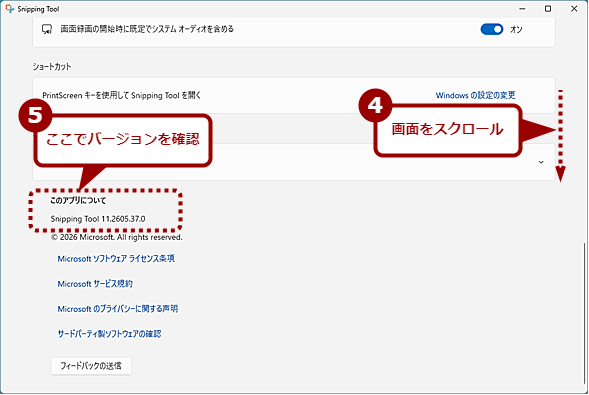The width and height of the screenshot is (589, 395).
Task: Click the 'フィードバックの送信' button
Action: [91, 366]
